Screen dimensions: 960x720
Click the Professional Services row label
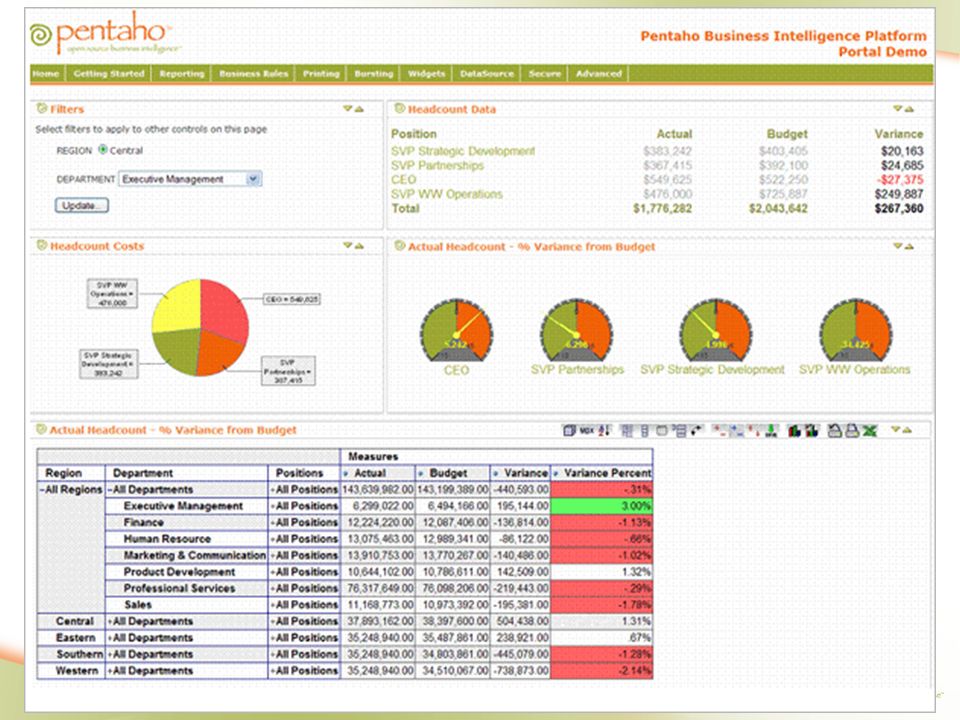point(179,588)
